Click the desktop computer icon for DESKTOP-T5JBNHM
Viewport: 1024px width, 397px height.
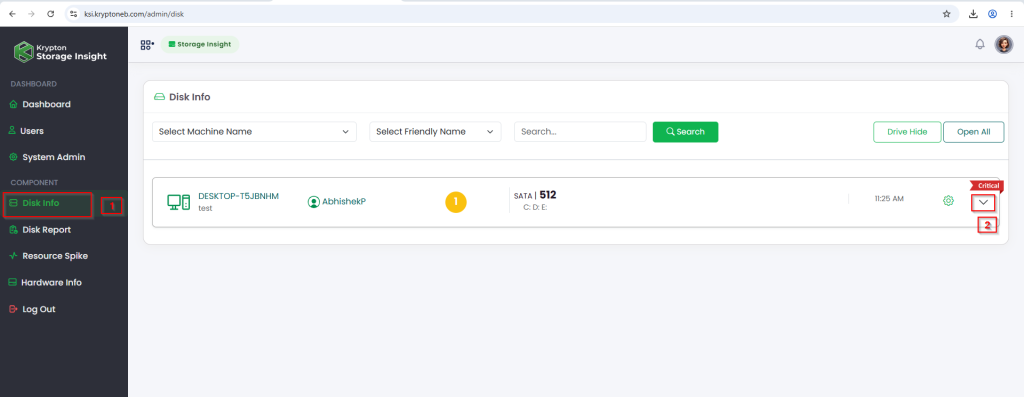(179, 202)
